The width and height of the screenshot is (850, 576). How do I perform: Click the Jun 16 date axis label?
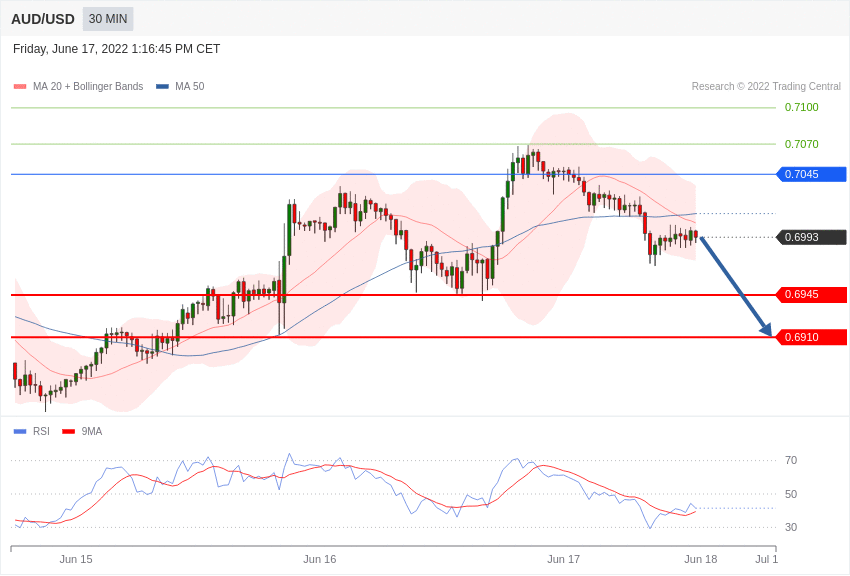320,559
